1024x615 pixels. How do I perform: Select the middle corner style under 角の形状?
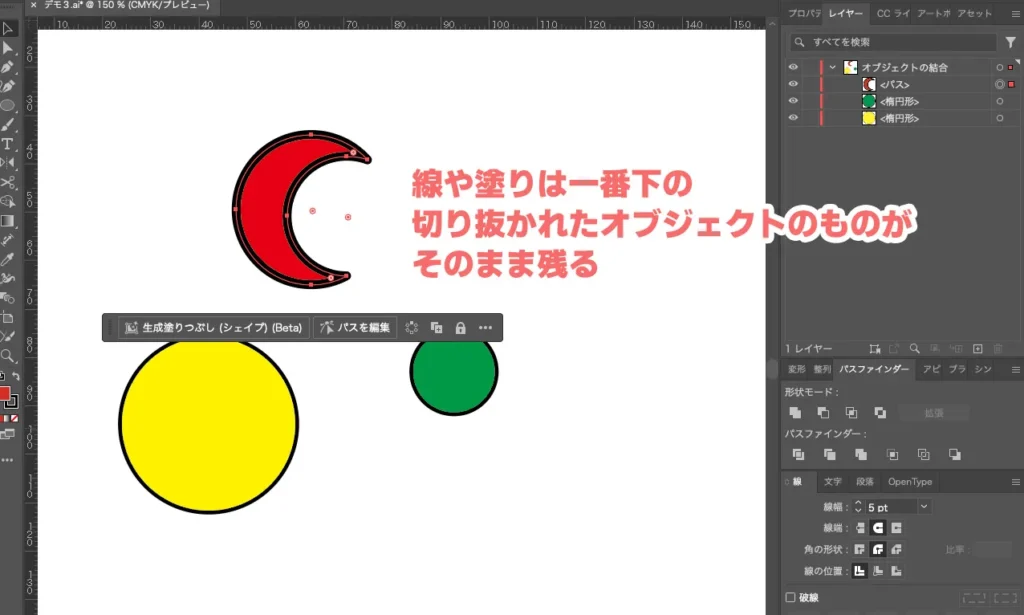click(878, 549)
